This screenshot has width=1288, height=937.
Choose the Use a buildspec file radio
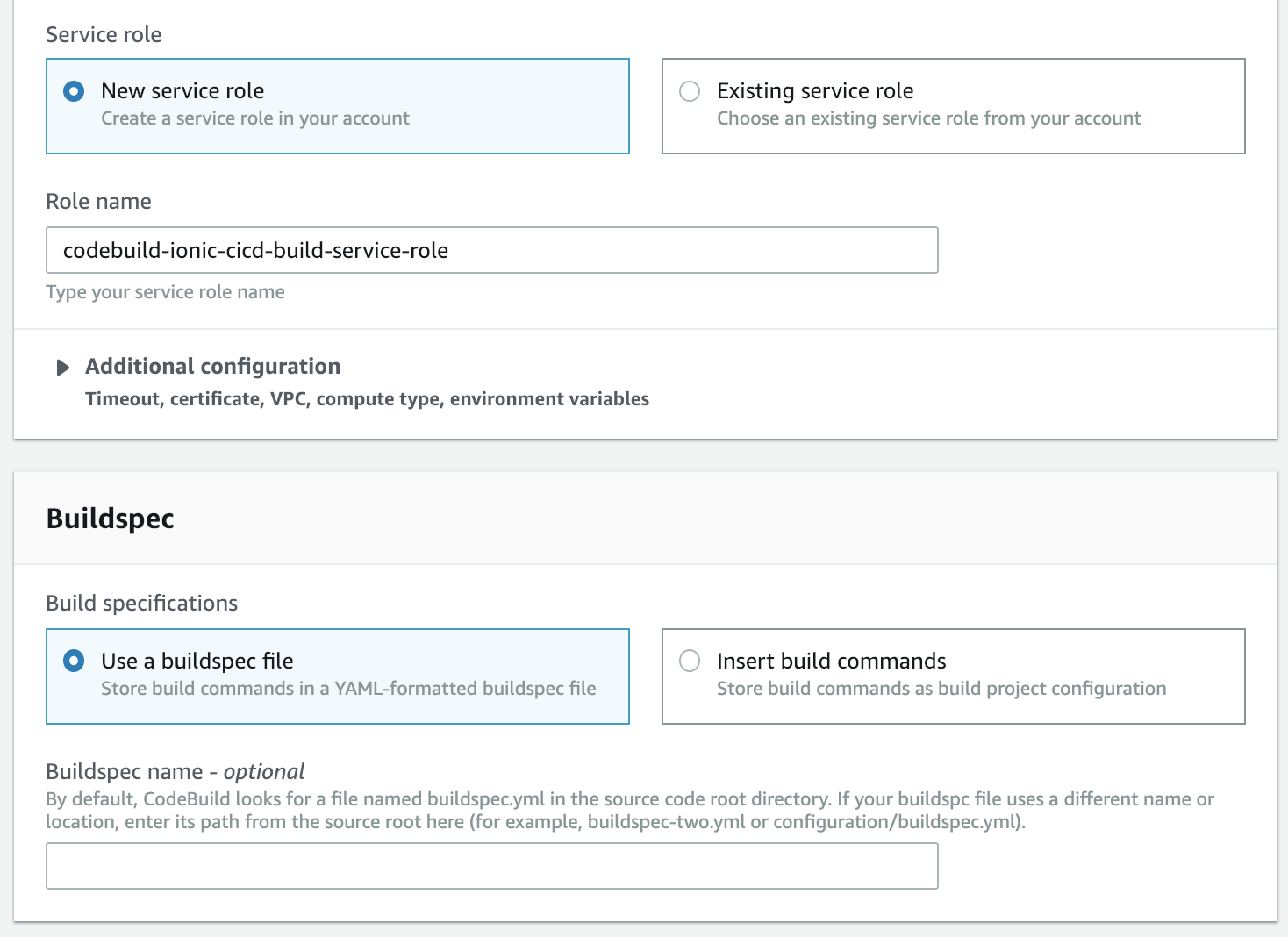pos(75,662)
